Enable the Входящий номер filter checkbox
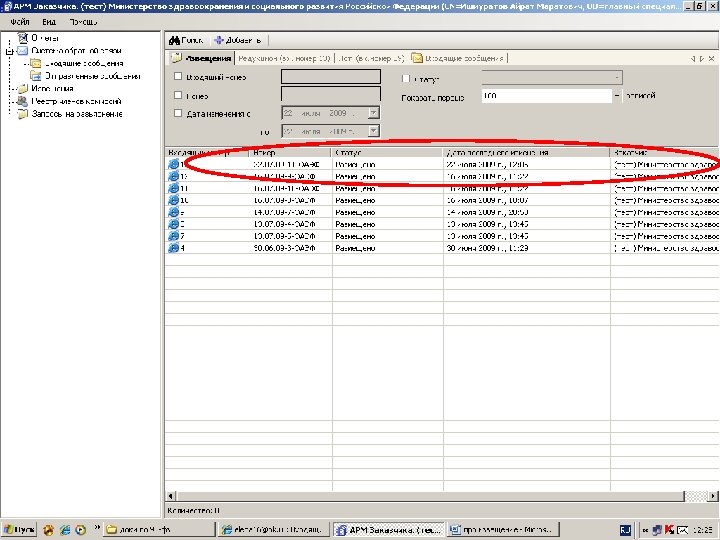Viewport: 720px width, 540px height. 178,77
